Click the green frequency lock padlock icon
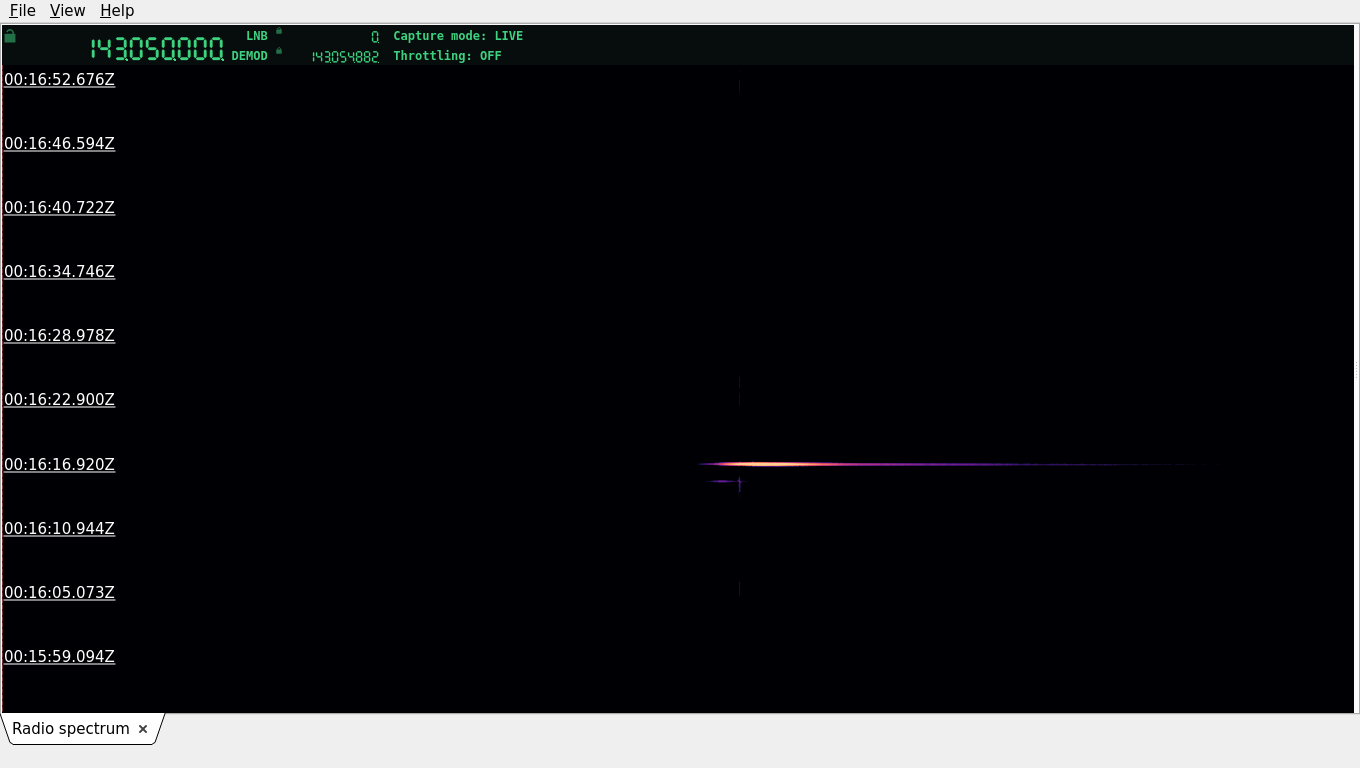The width and height of the screenshot is (1360, 768). click(10, 36)
